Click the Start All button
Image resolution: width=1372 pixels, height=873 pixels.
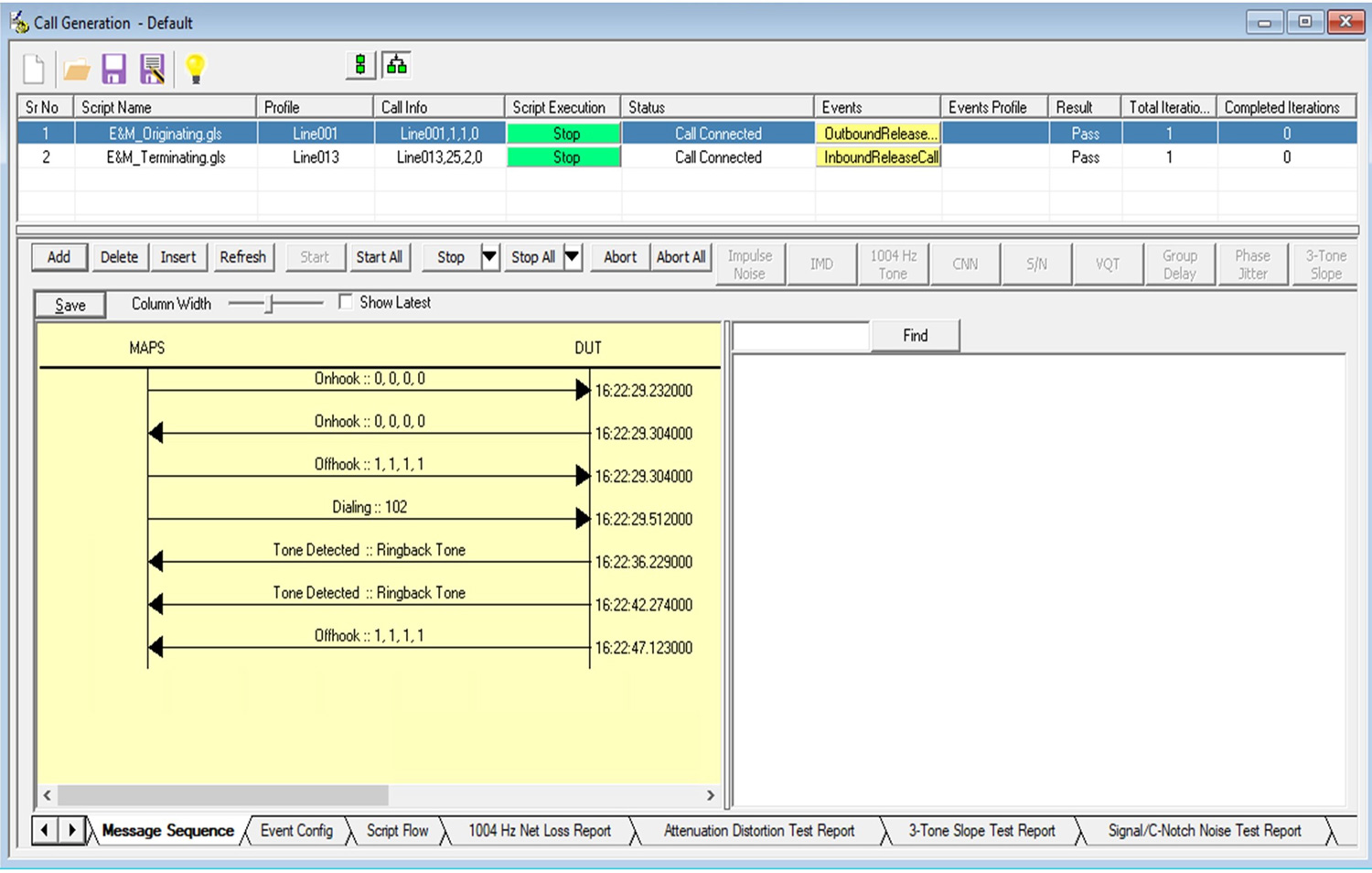point(380,257)
